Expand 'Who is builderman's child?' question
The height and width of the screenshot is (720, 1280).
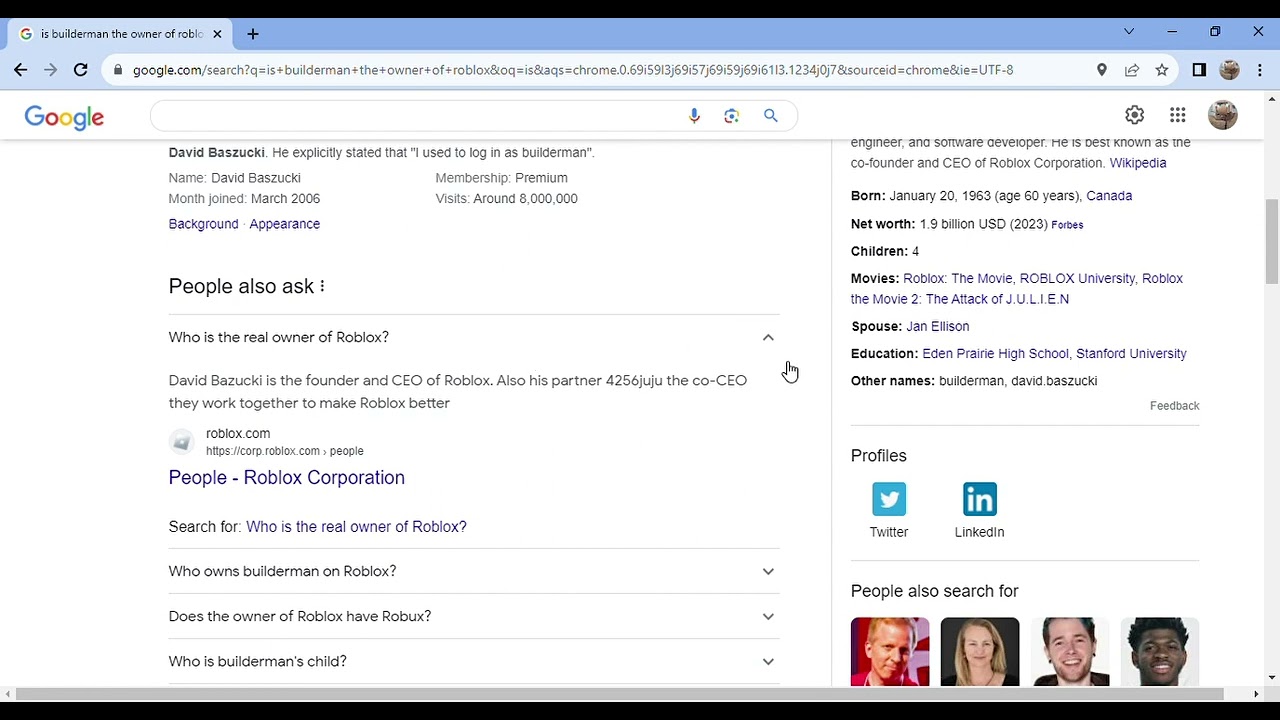tap(474, 661)
